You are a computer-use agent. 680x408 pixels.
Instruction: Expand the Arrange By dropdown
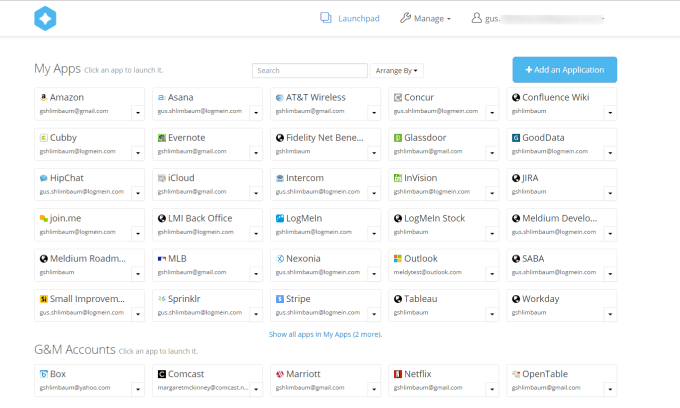pos(398,71)
